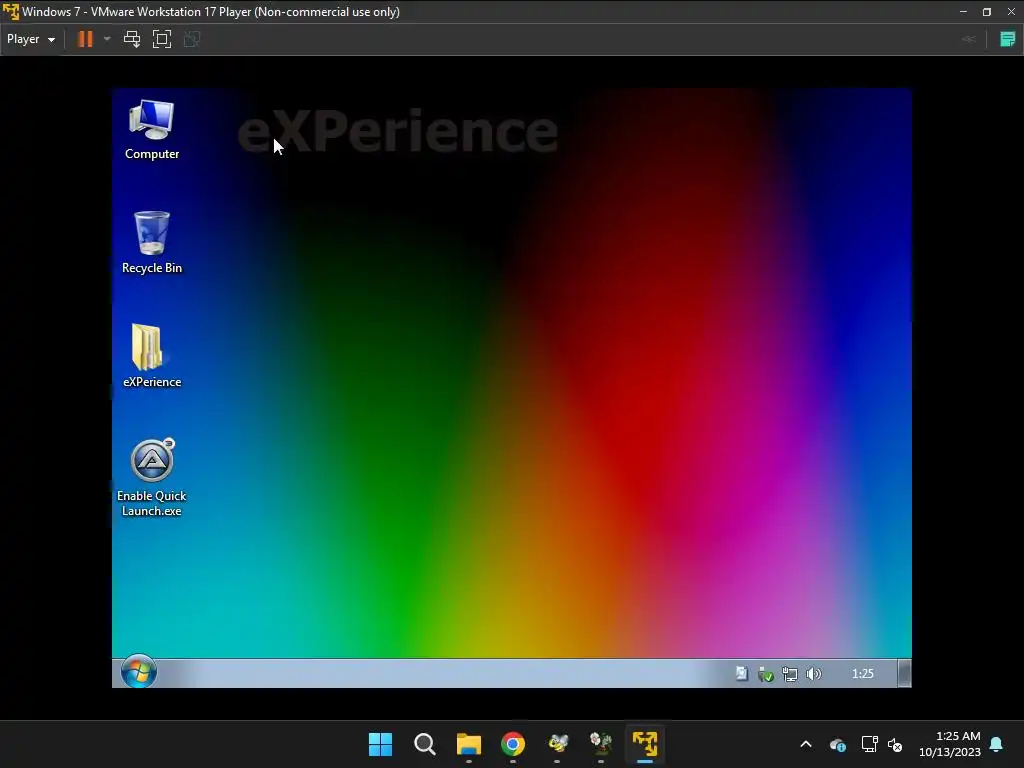Open the Windows 11 Start button
This screenshot has width=1024, height=768.
pos(380,744)
